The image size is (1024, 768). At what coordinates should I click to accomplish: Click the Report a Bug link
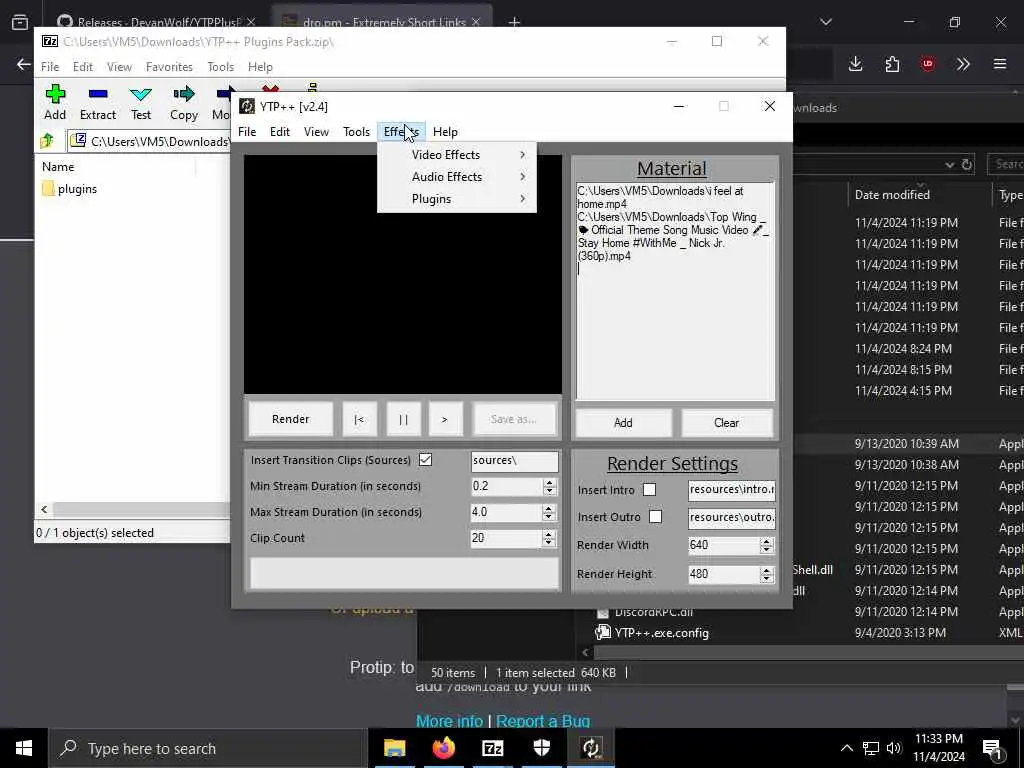tap(543, 721)
